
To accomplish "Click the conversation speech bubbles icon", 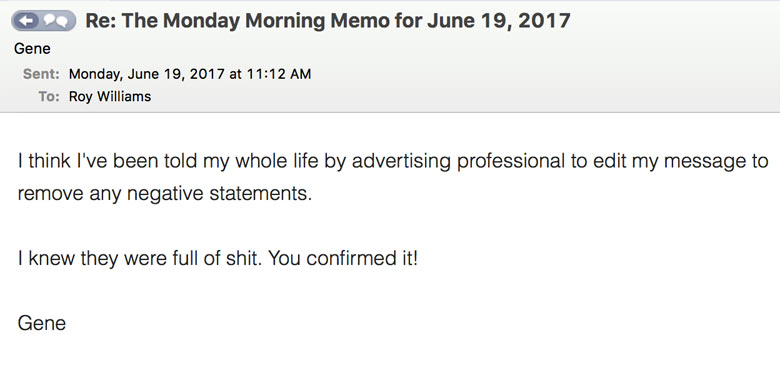I will 55,21.
